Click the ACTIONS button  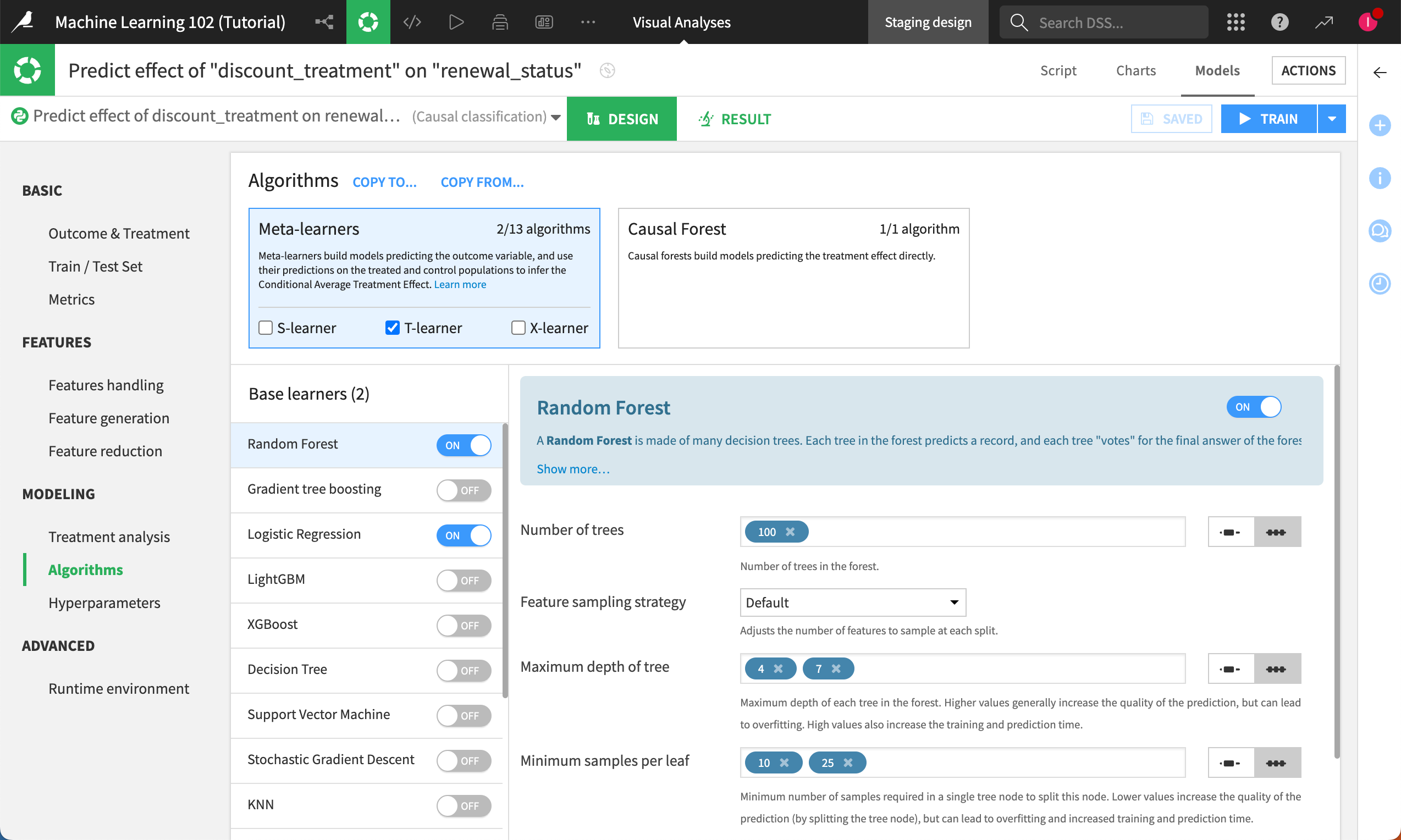(x=1308, y=70)
